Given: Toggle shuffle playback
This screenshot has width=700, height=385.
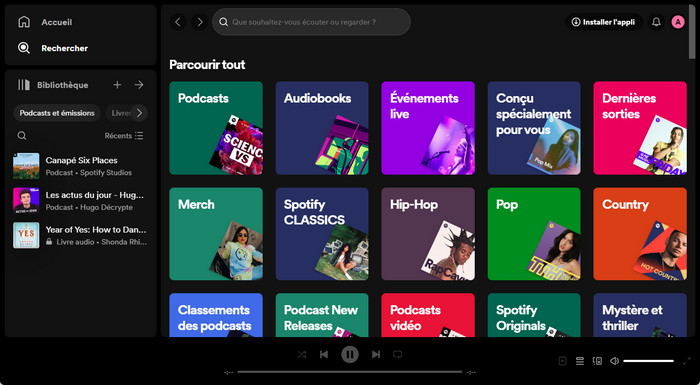Looking at the screenshot, I should pyautogui.click(x=302, y=355).
